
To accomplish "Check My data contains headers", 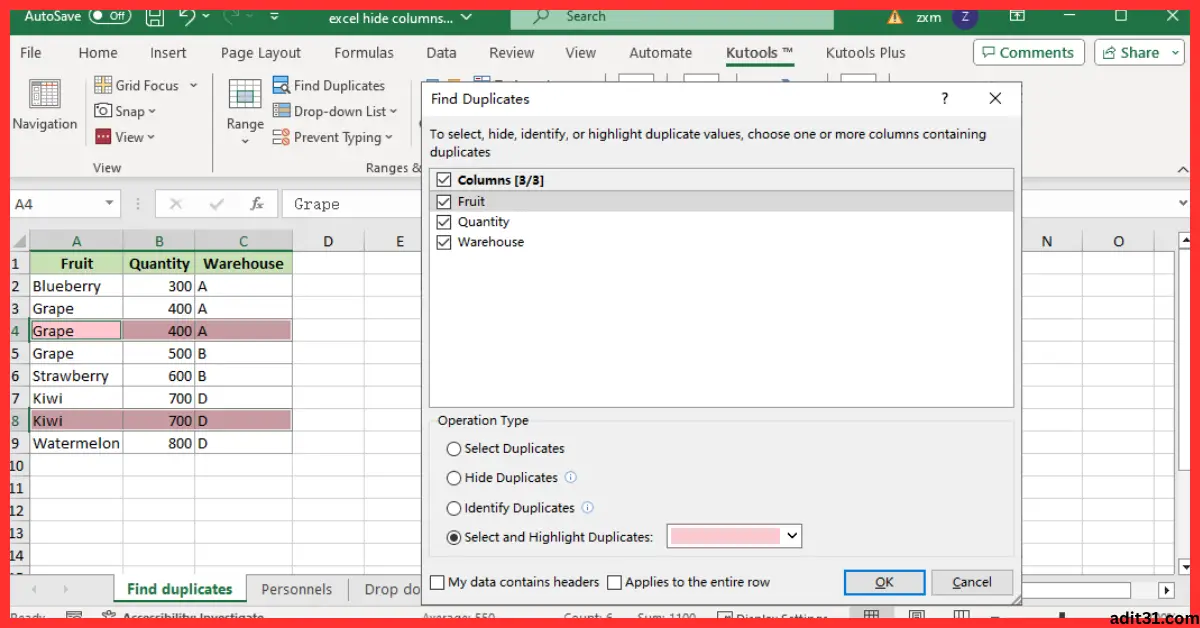I will tap(437, 582).
